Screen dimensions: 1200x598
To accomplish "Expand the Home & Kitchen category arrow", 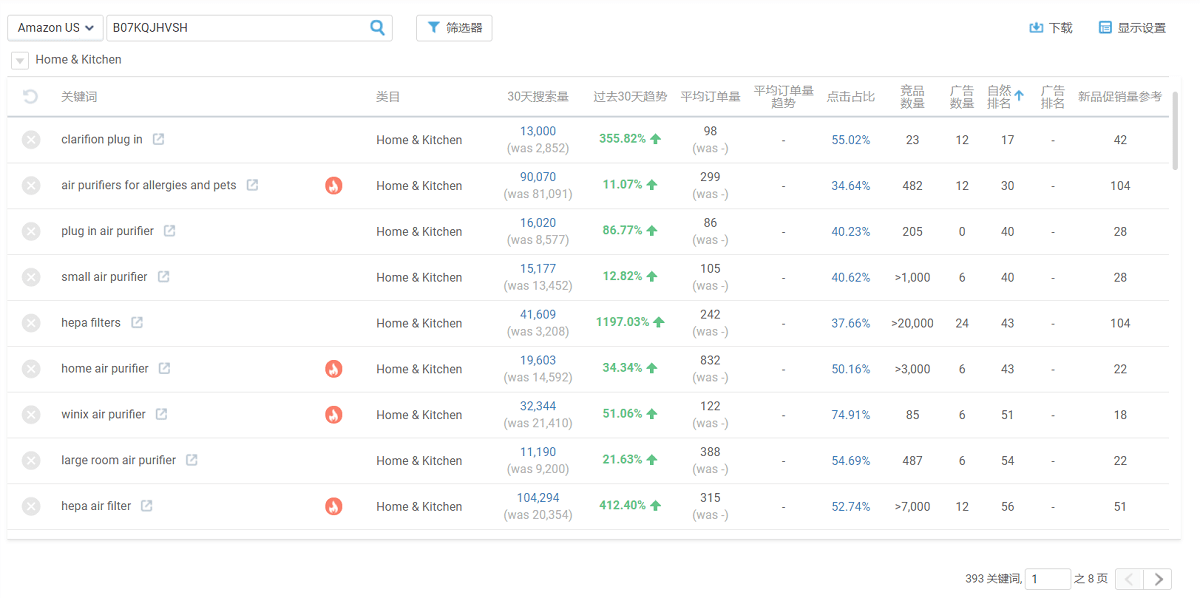I will [x=20, y=61].
